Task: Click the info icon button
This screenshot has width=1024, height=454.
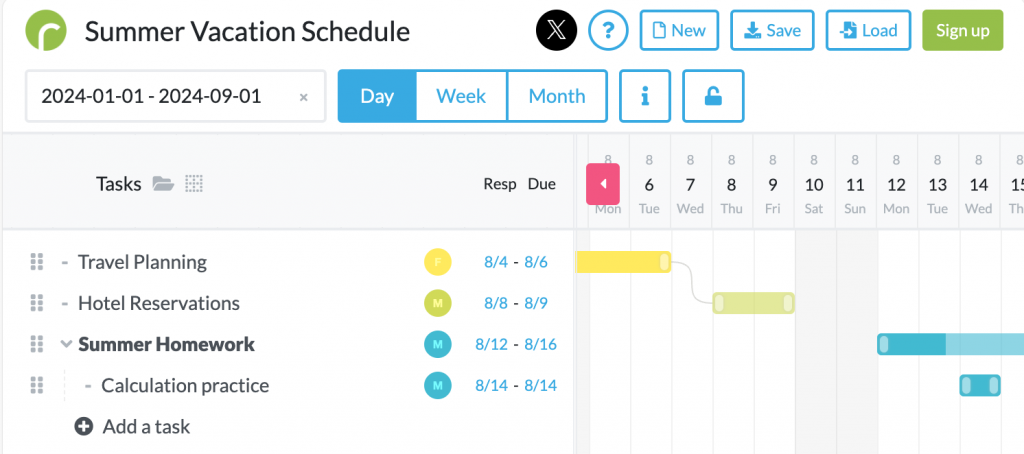Action: (x=645, y=96)
